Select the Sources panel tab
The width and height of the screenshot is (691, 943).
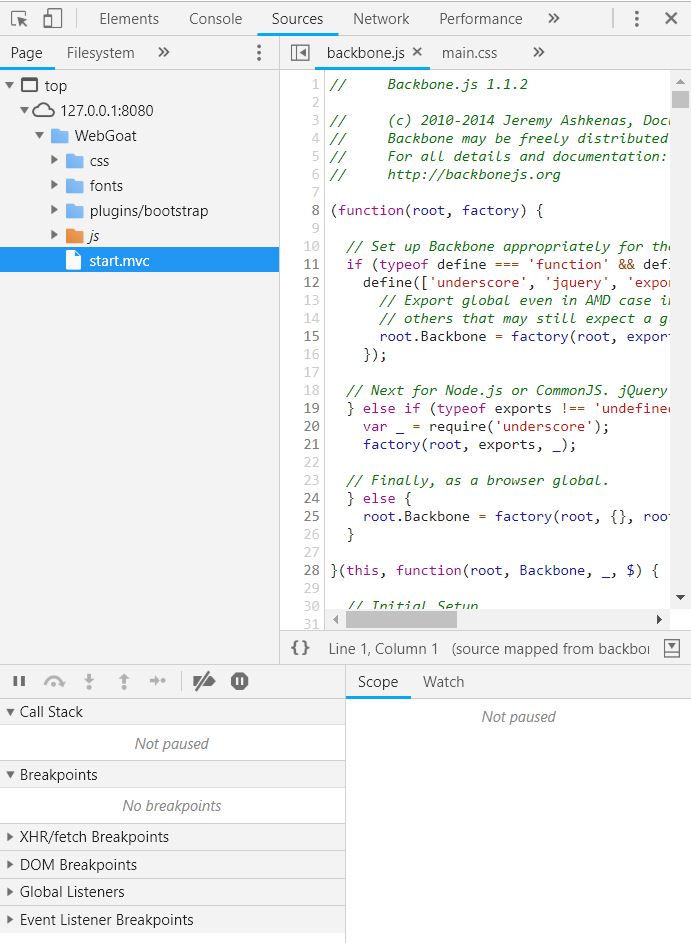point(297,19)
